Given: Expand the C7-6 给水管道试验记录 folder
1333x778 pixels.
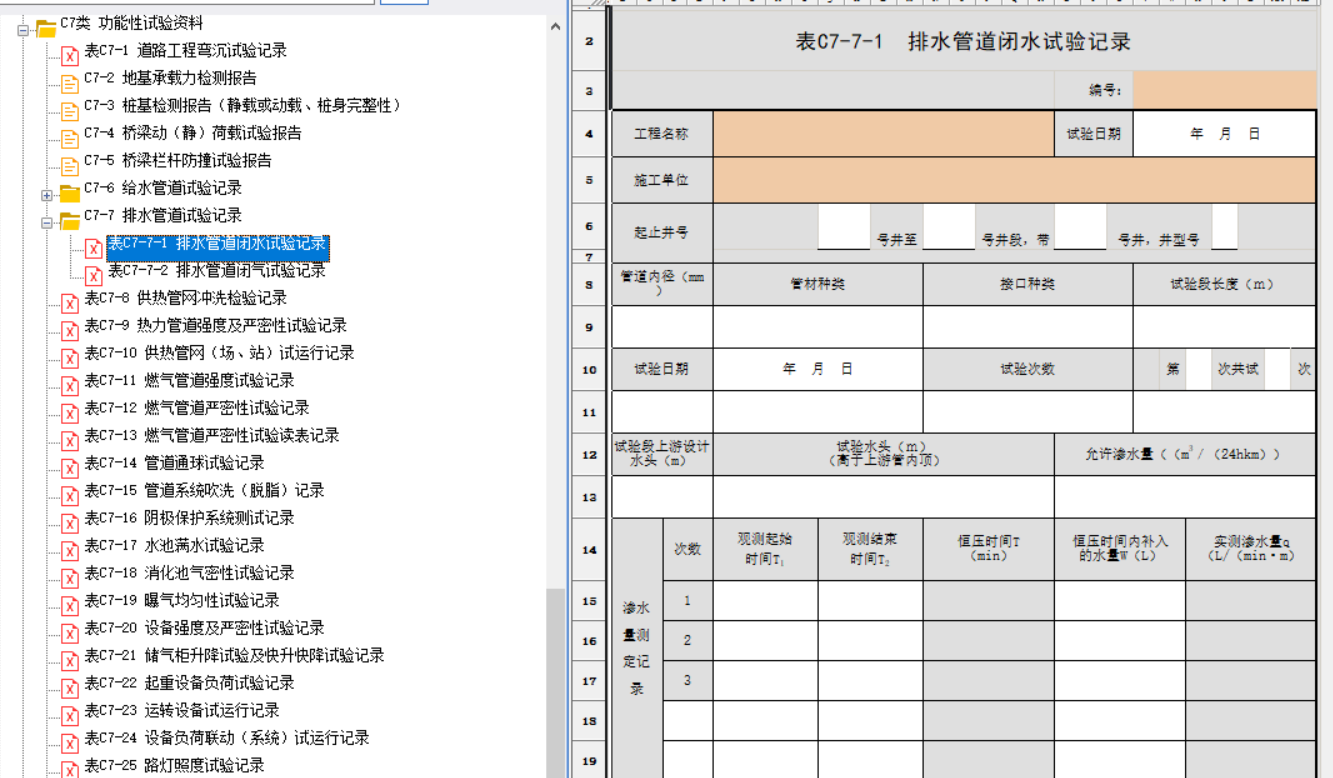Looking at the screenshot, I should [x=47, y=195].
